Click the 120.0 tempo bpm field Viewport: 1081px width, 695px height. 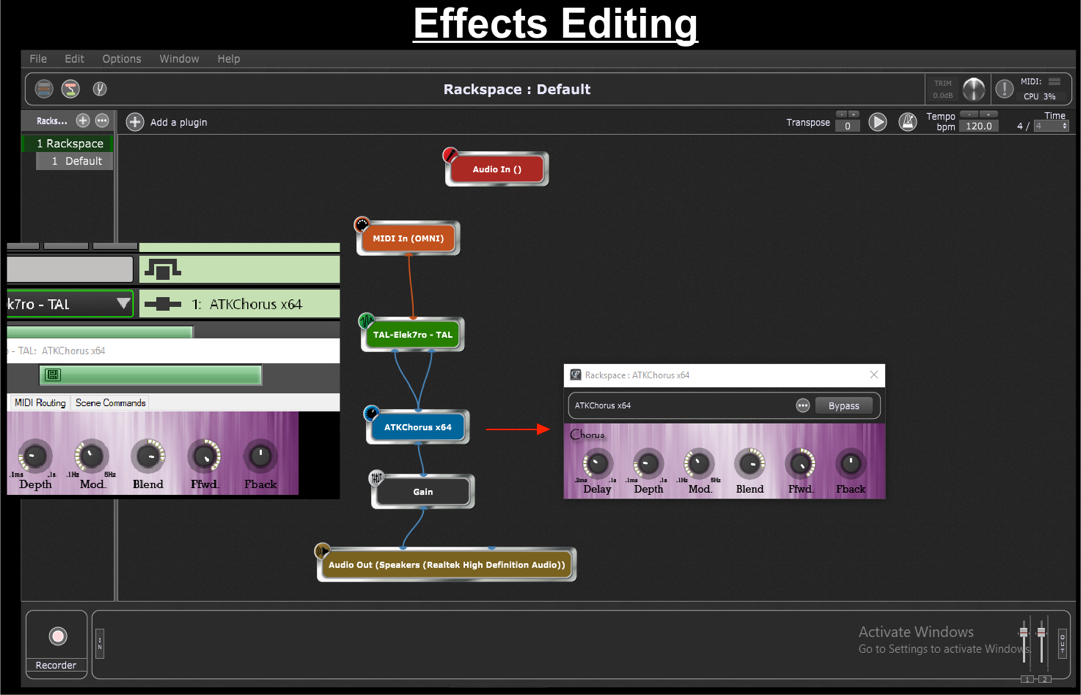tap(979, 126)
